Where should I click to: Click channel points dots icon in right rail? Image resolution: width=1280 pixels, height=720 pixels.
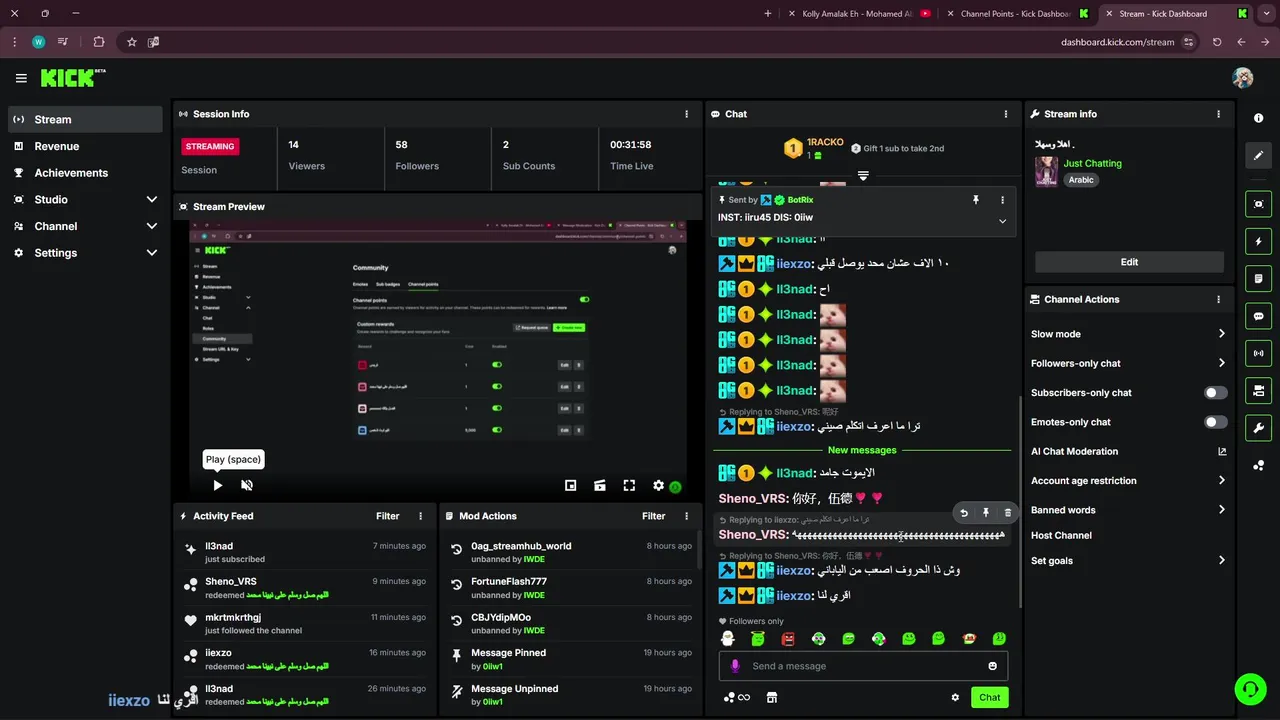point(1258,466)
